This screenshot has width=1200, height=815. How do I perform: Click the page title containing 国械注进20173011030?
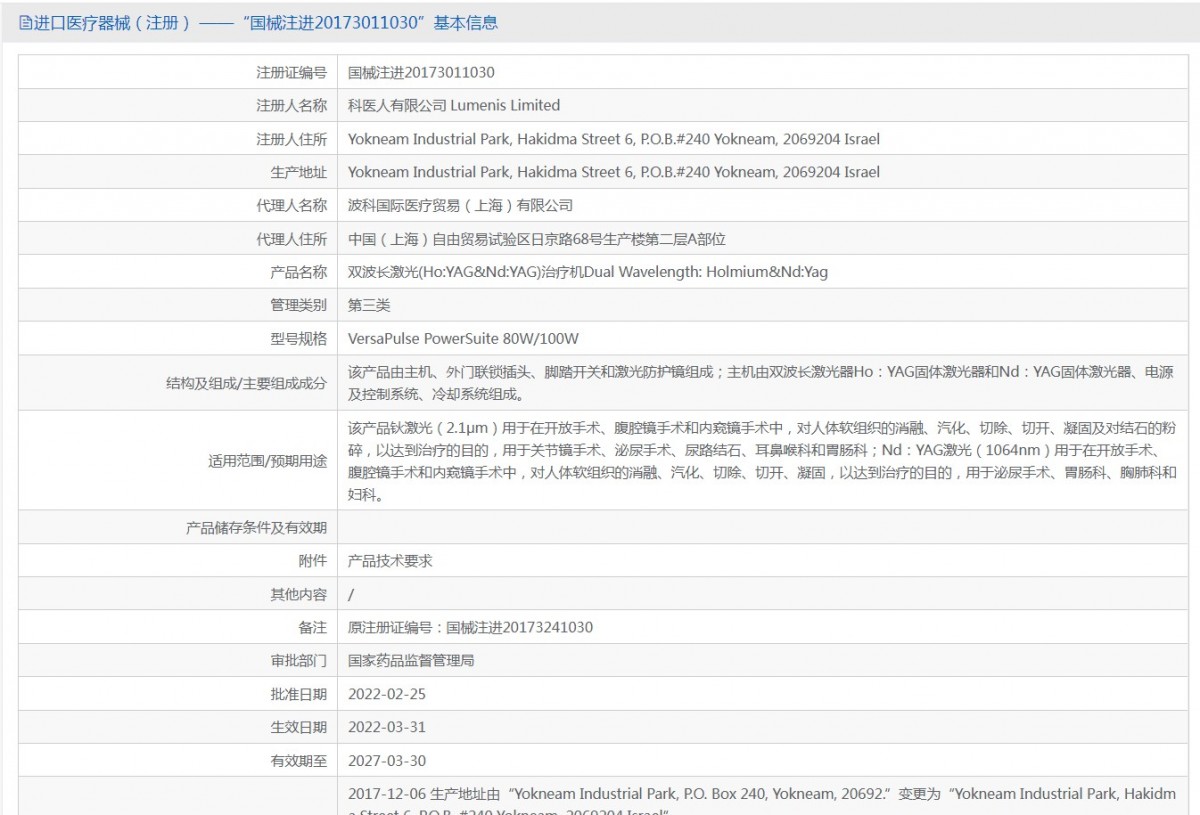coord(265,23)
